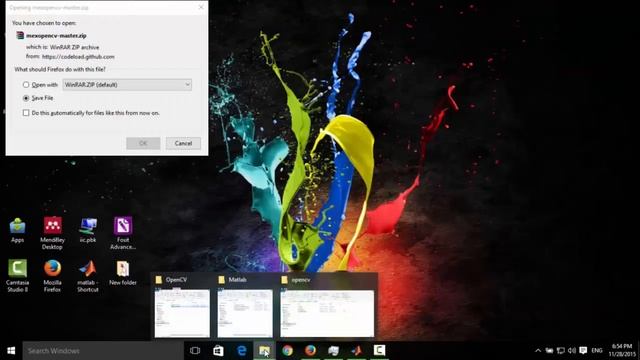
Task: Switch to Firefox in the taskbar
Action: coord(310,351)
